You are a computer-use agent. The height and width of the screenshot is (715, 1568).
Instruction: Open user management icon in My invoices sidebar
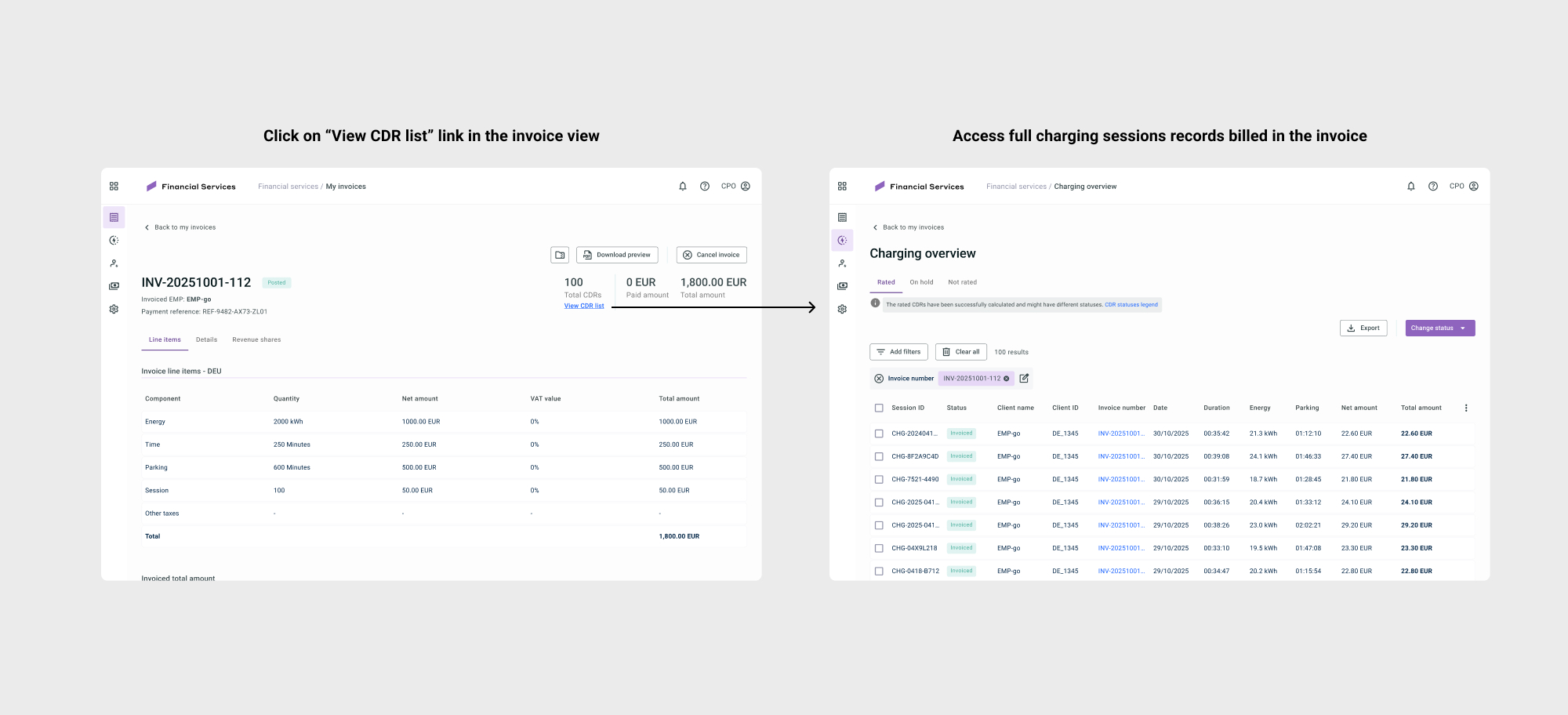click(114, 263)
